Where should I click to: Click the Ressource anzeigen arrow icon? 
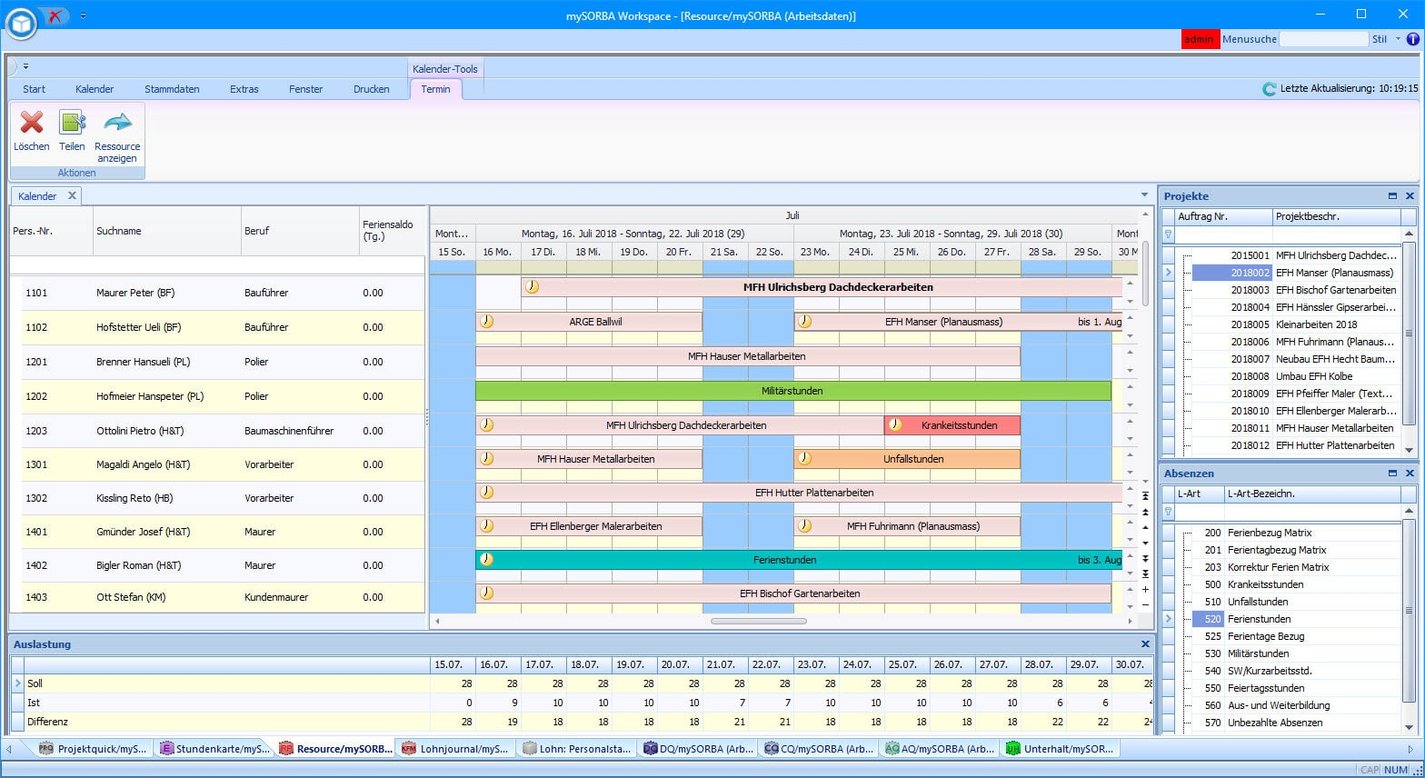pyautogui.click(x=117, y=122)
